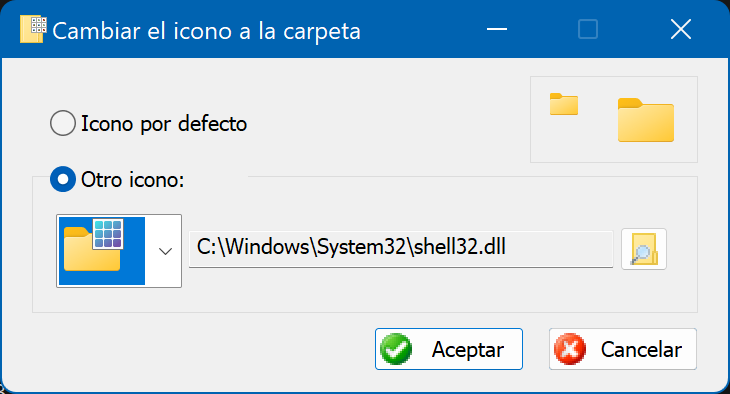The image size is (730, 394).
Task: Click the small folder preview icon
Action: (x=564, y=104)
